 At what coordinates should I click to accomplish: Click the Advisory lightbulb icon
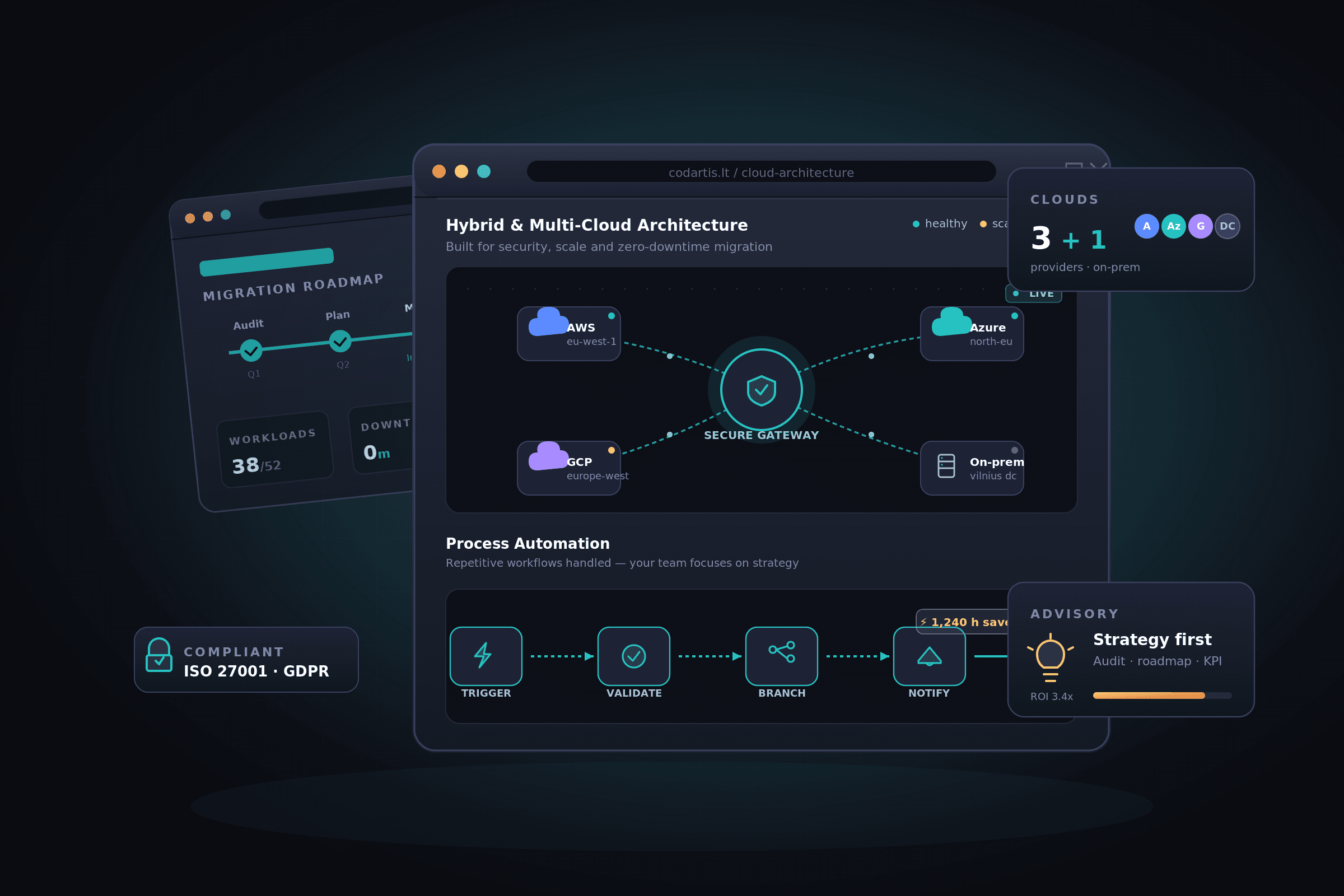pyautogui.click(x=1051, y=657)
